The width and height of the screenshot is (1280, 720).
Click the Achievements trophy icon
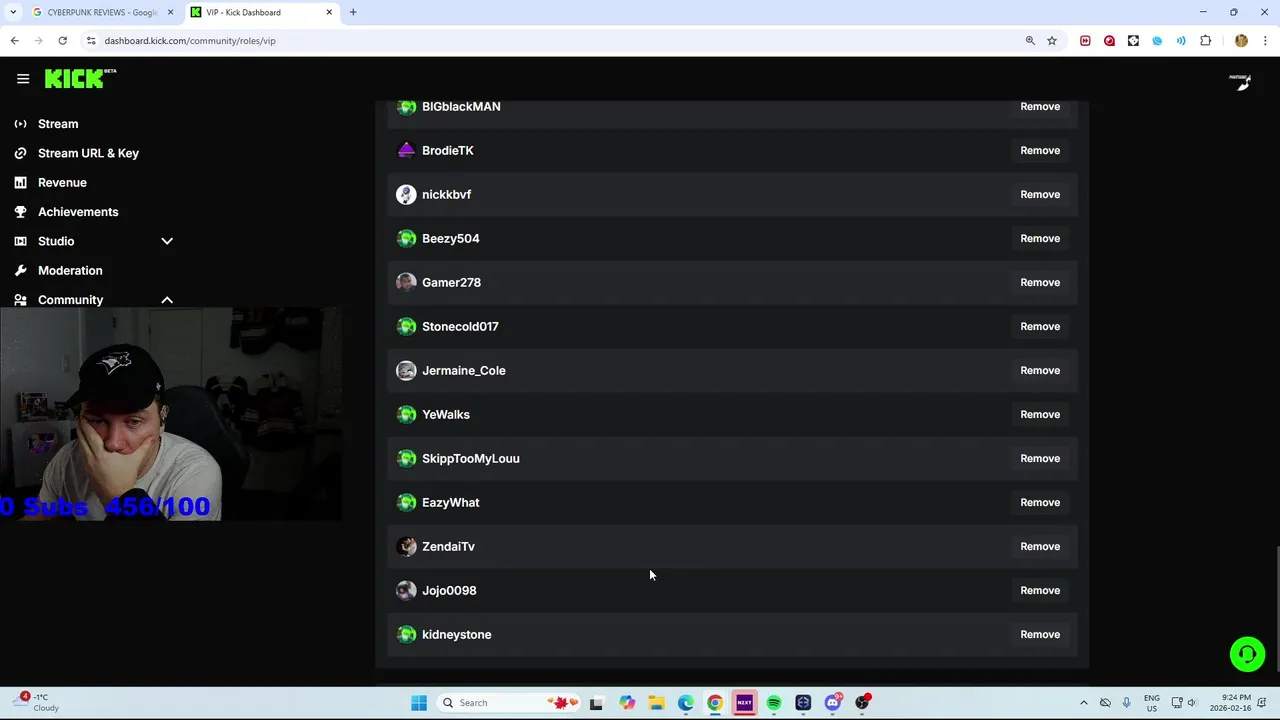[x=20, y=212]
